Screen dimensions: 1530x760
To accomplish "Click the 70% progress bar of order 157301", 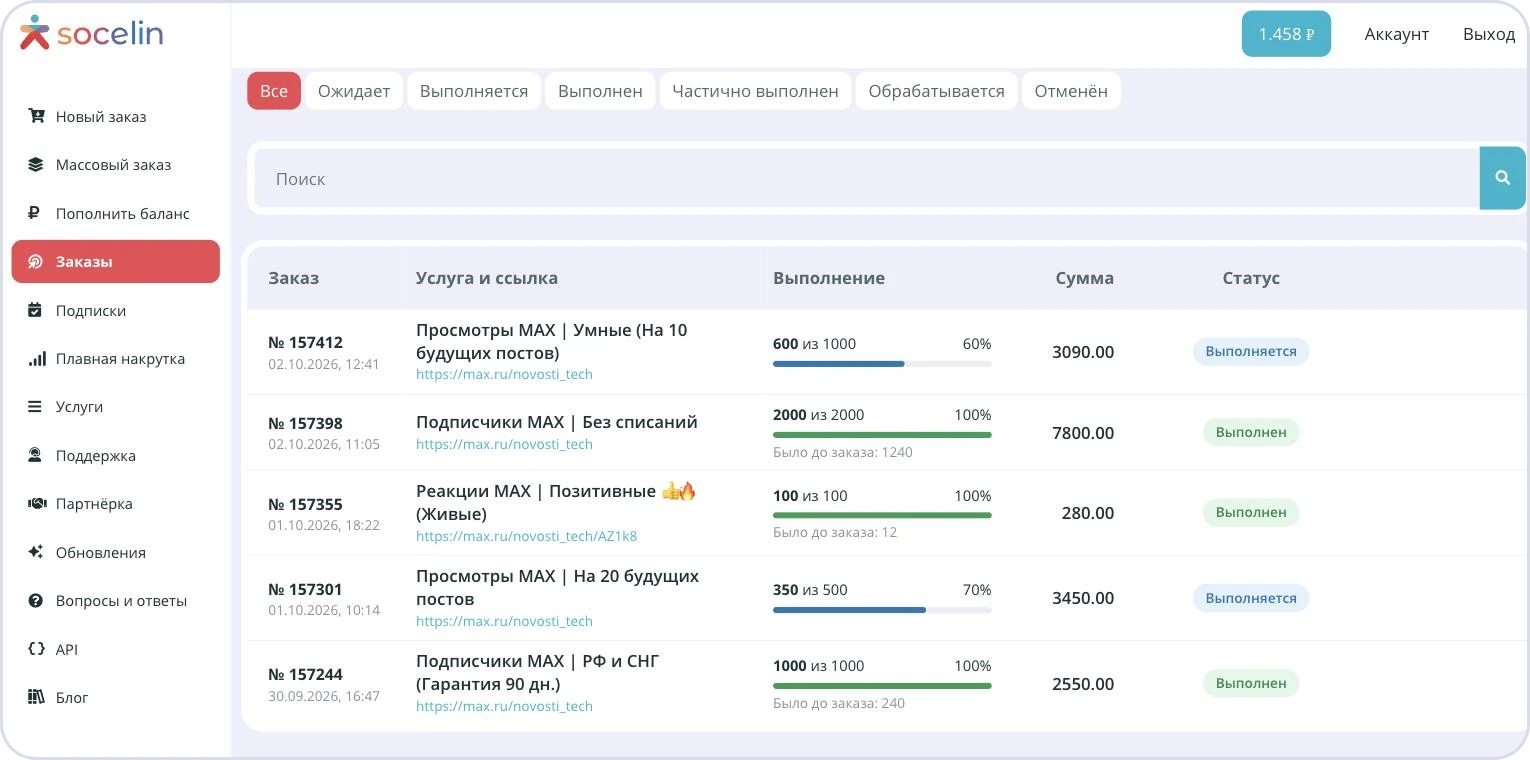I will coord(882,610).
